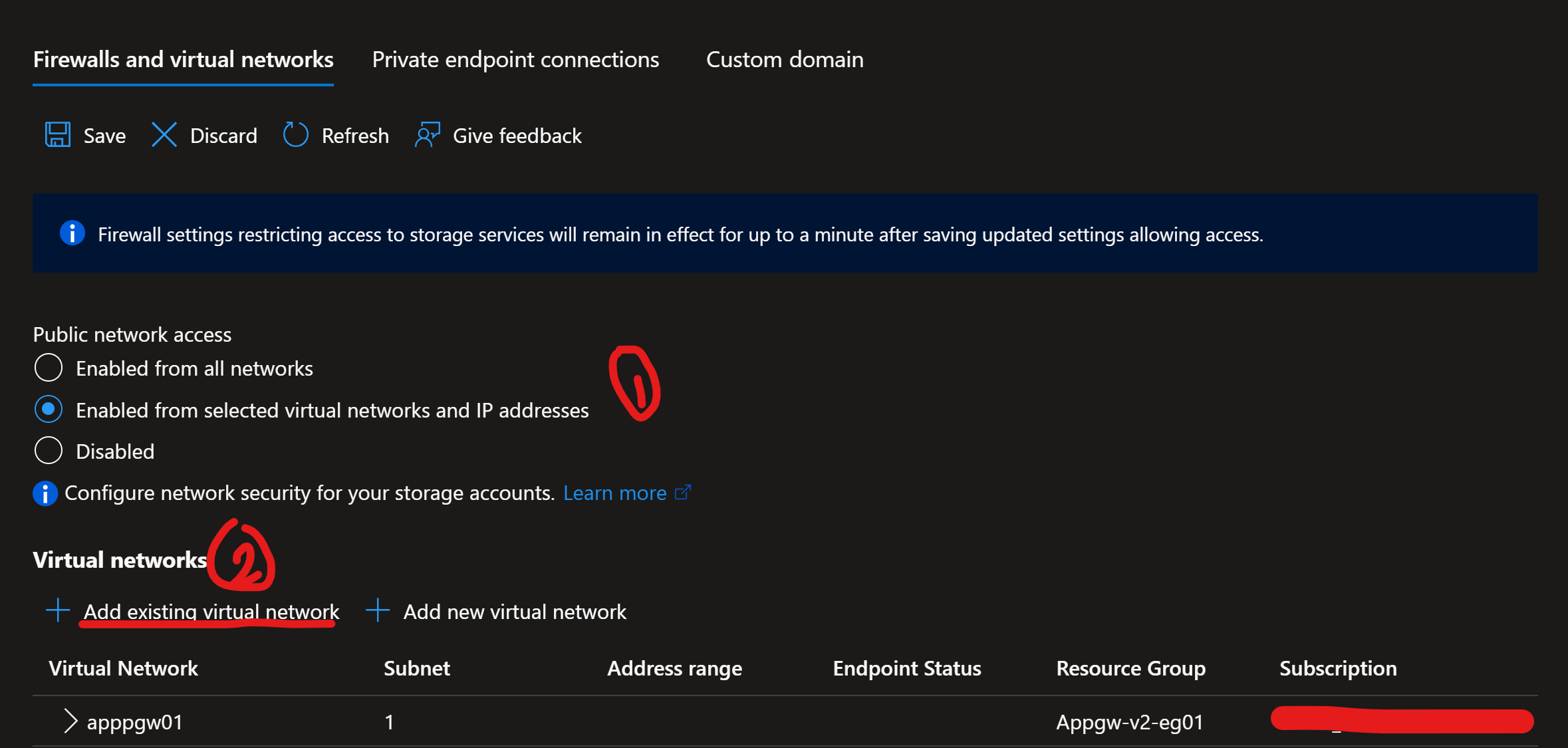Switch to Custom domain tab
Viewport: 1568px width, 748px height.
(x=785, y=60)
